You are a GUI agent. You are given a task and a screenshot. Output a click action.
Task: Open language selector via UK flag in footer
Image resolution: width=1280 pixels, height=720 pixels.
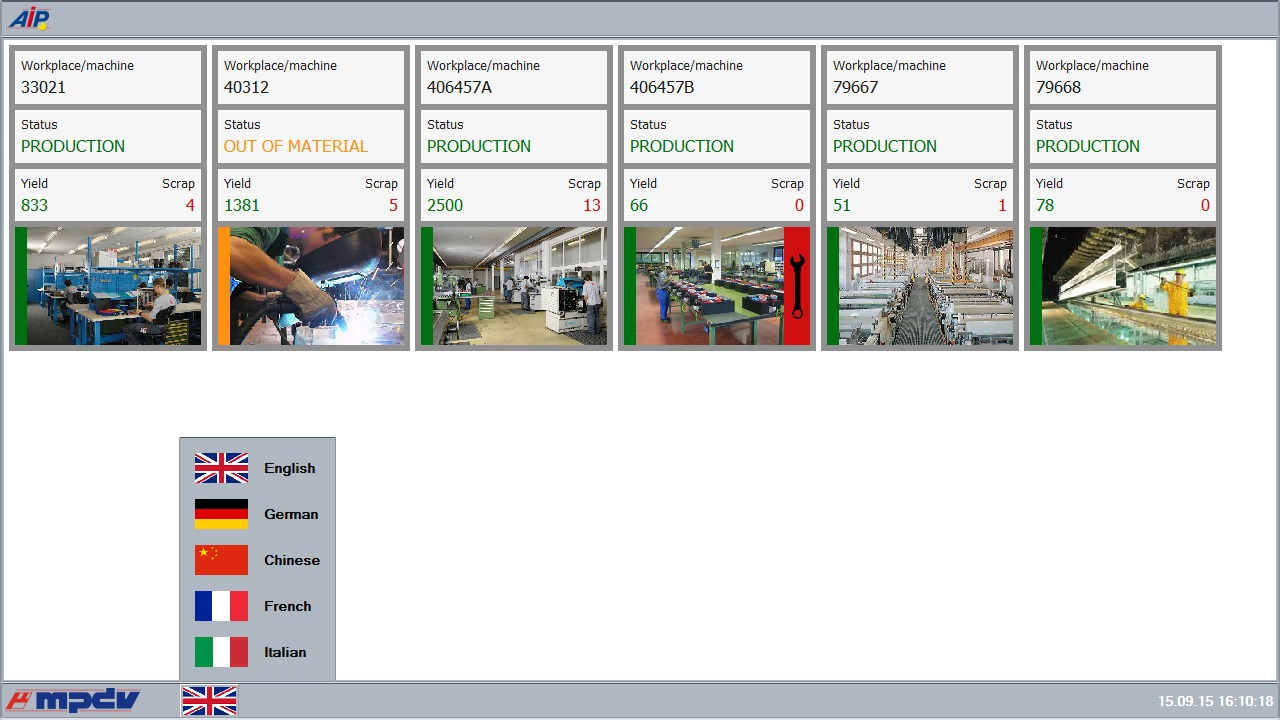coord(209,700)
